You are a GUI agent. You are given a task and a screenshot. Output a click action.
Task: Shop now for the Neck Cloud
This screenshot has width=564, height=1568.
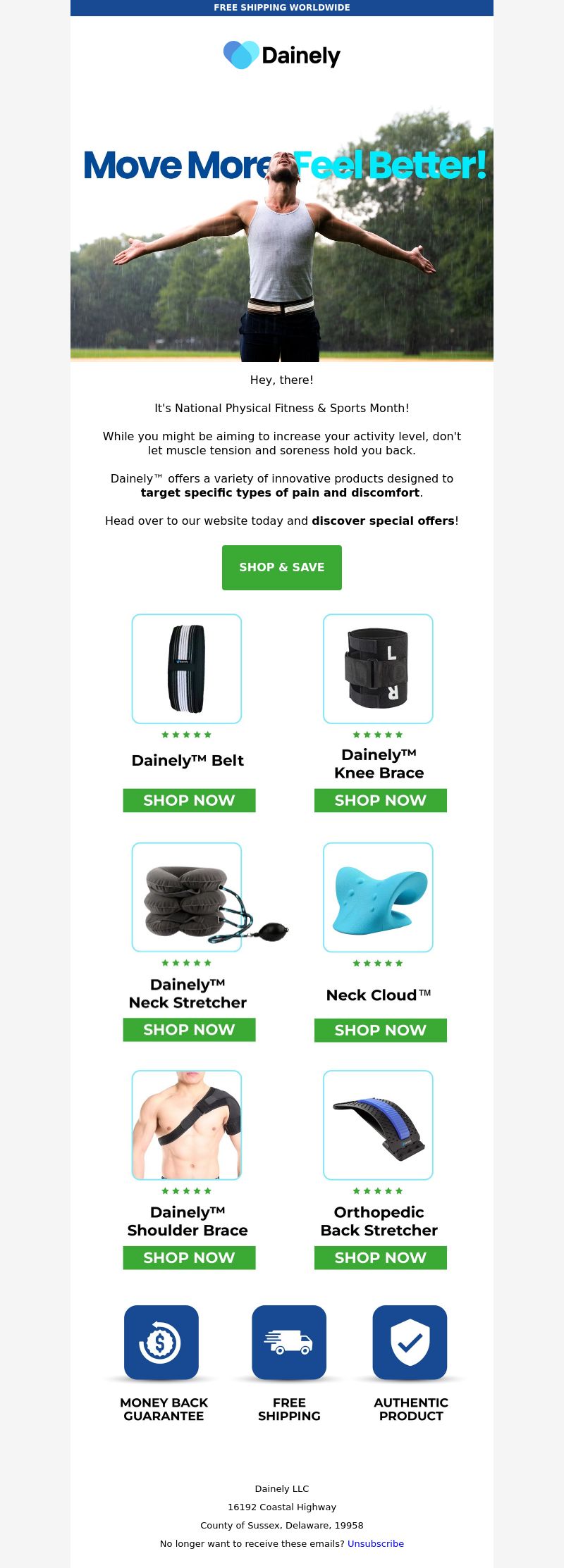click(381, 1030)
